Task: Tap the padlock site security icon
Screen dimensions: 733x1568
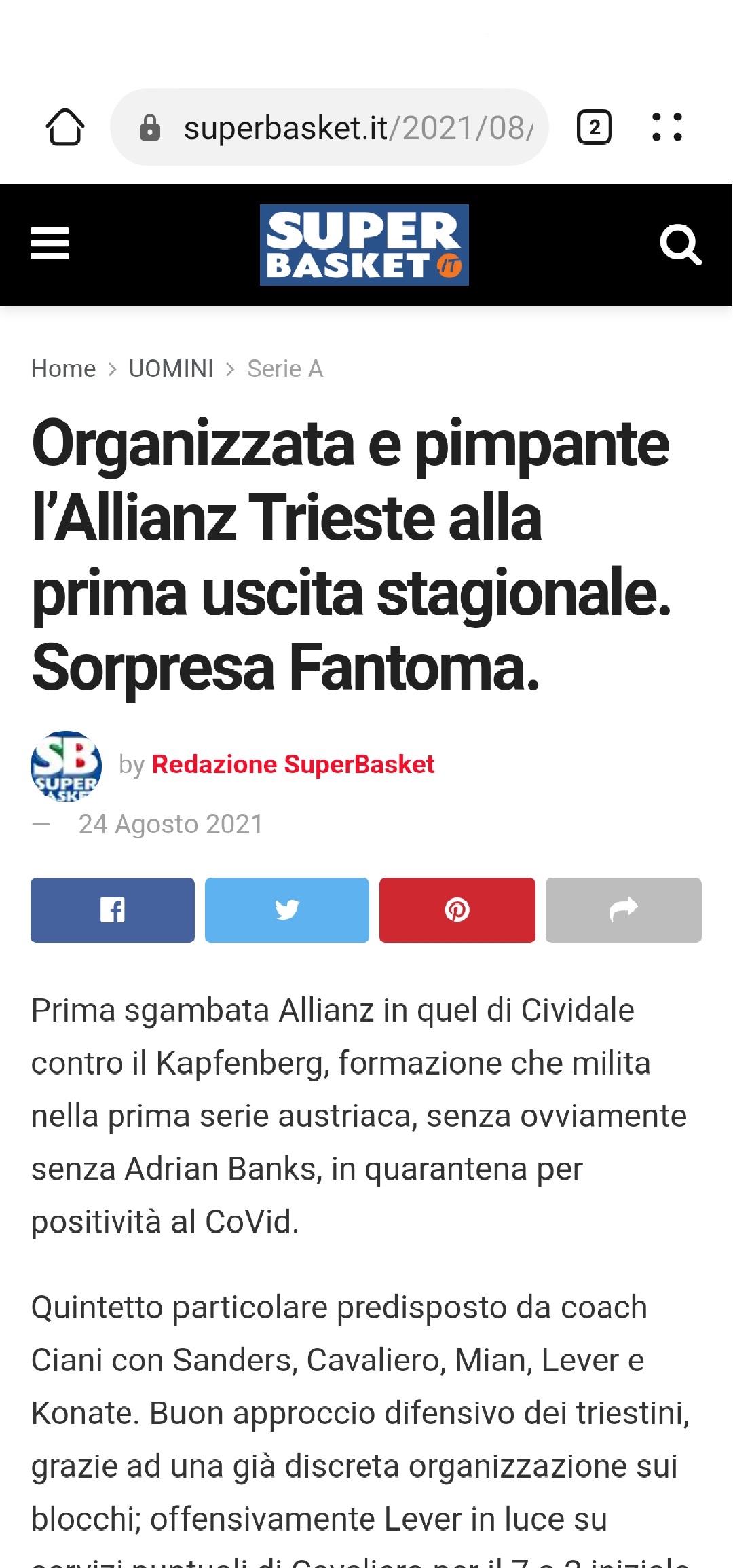Action: (x=150, y=127)
